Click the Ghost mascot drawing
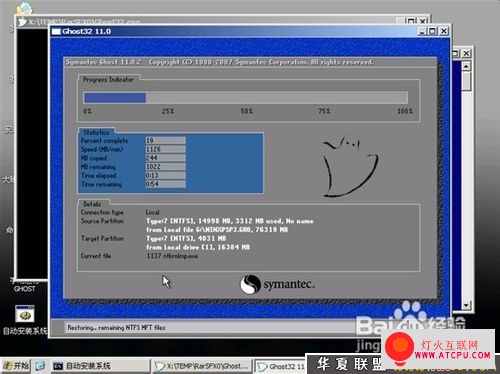The height and width of the screenshot is (374, 500). click(350, 167)
